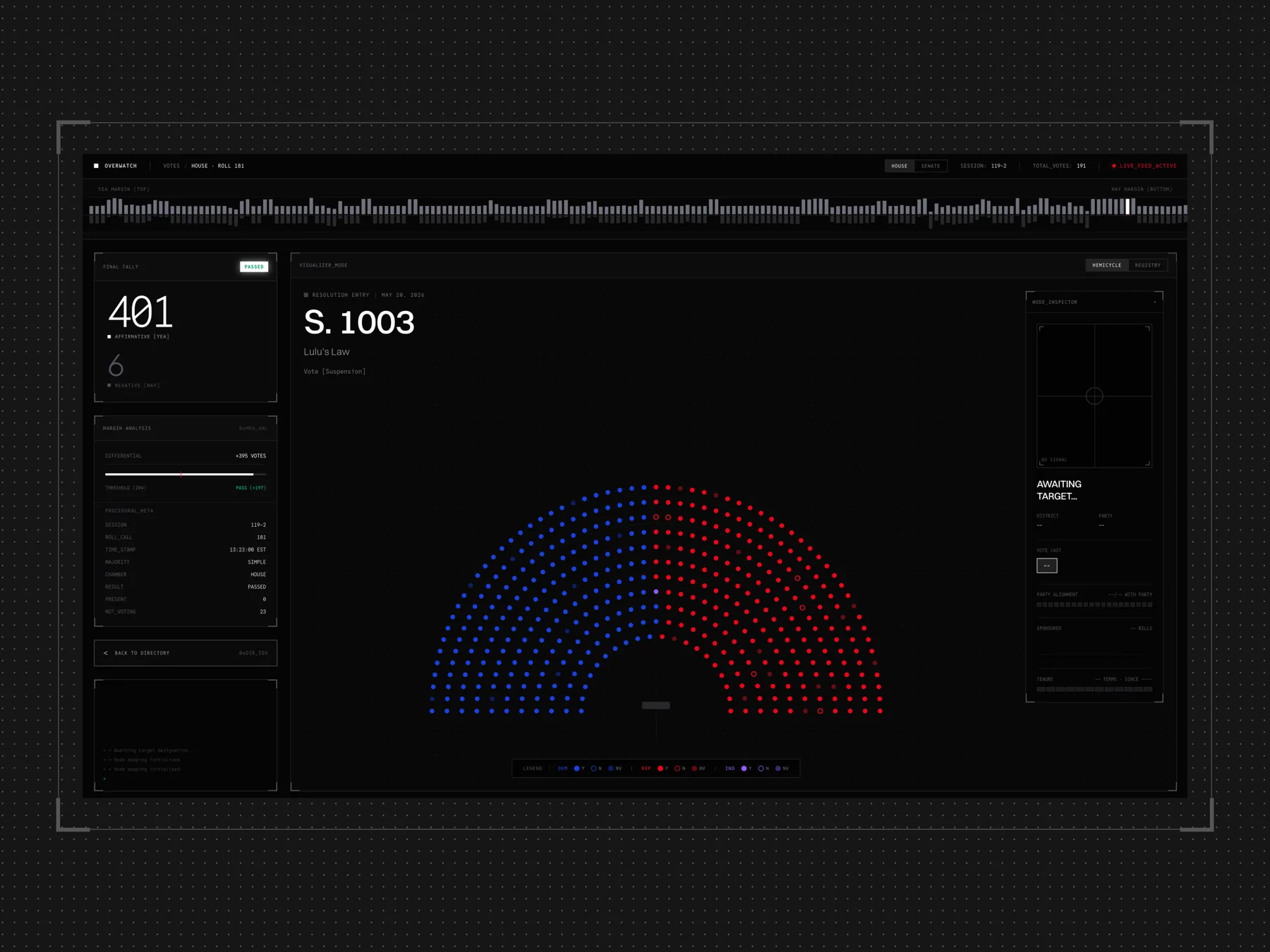Select the HOUSE chamber tab
The height and width of the screenshot is (952, 1270).
(x=900, y=166)
